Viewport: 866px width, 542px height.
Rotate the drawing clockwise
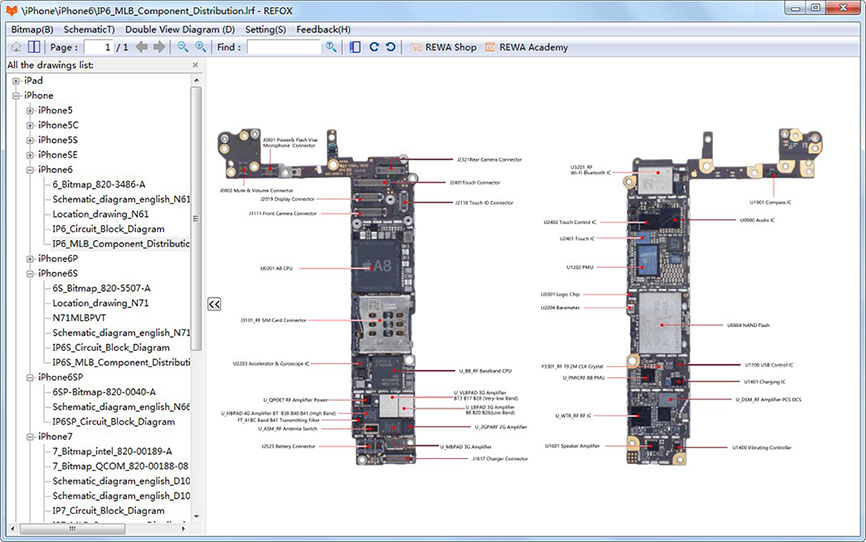tap(374, 47)
